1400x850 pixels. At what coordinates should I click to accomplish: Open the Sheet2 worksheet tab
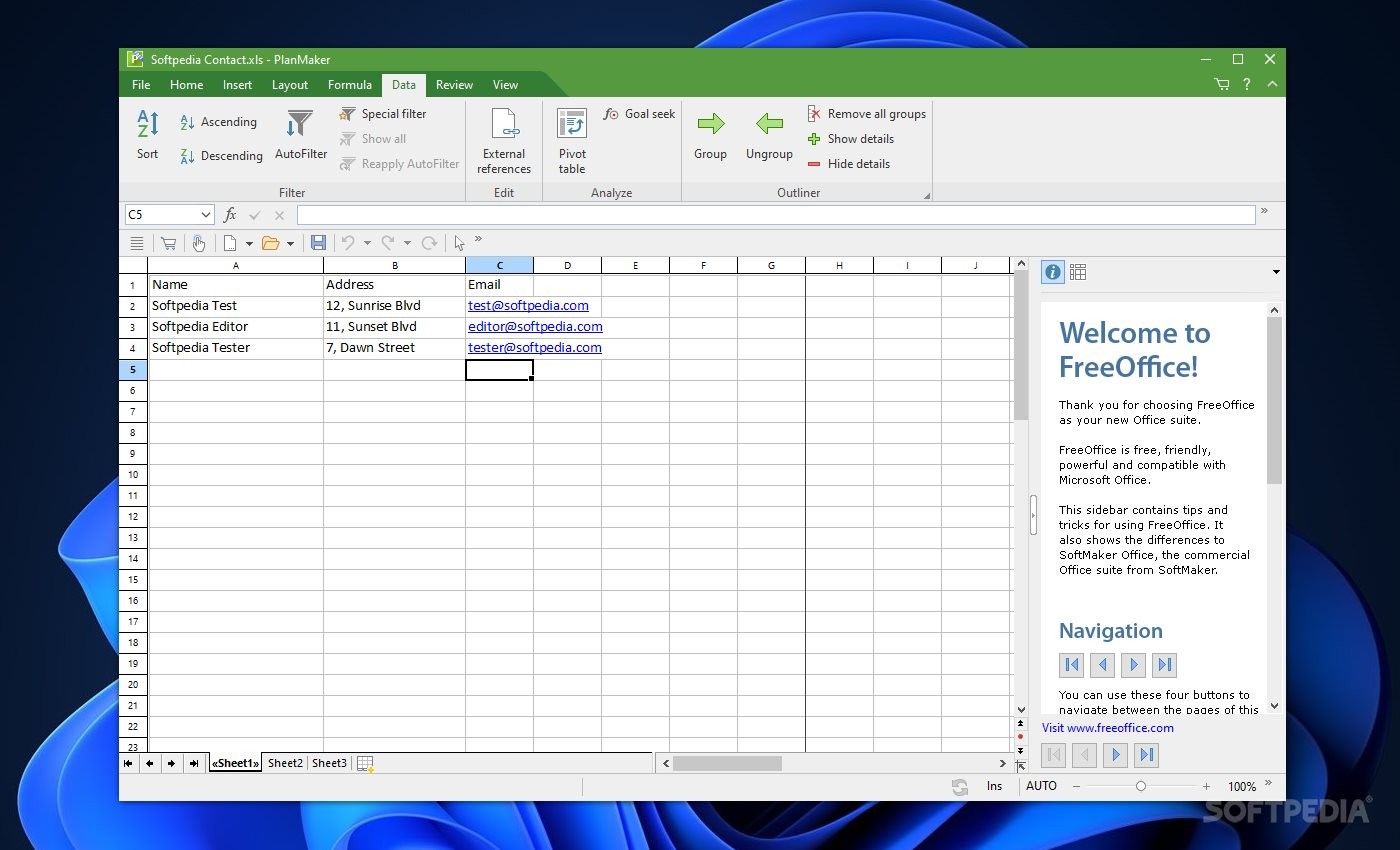coord(285,763)
